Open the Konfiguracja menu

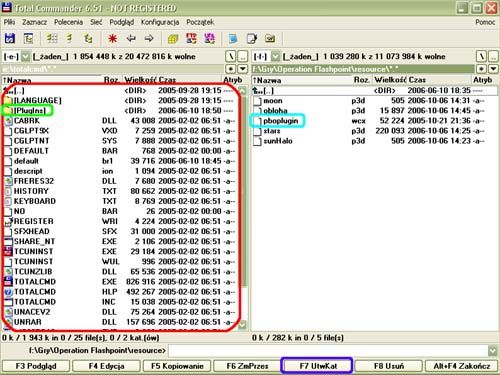pyautogui.click(x=160, y=22)
